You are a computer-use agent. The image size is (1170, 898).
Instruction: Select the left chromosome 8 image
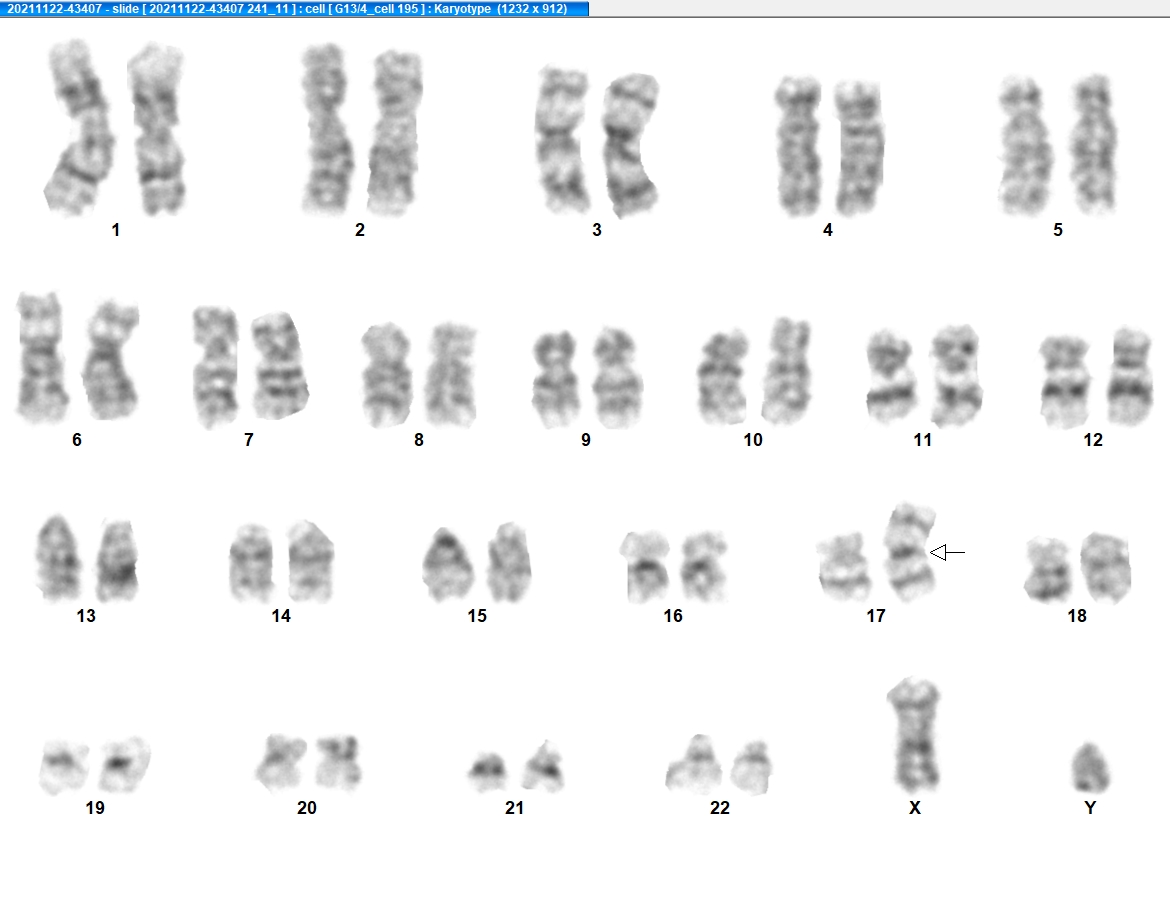387,375
